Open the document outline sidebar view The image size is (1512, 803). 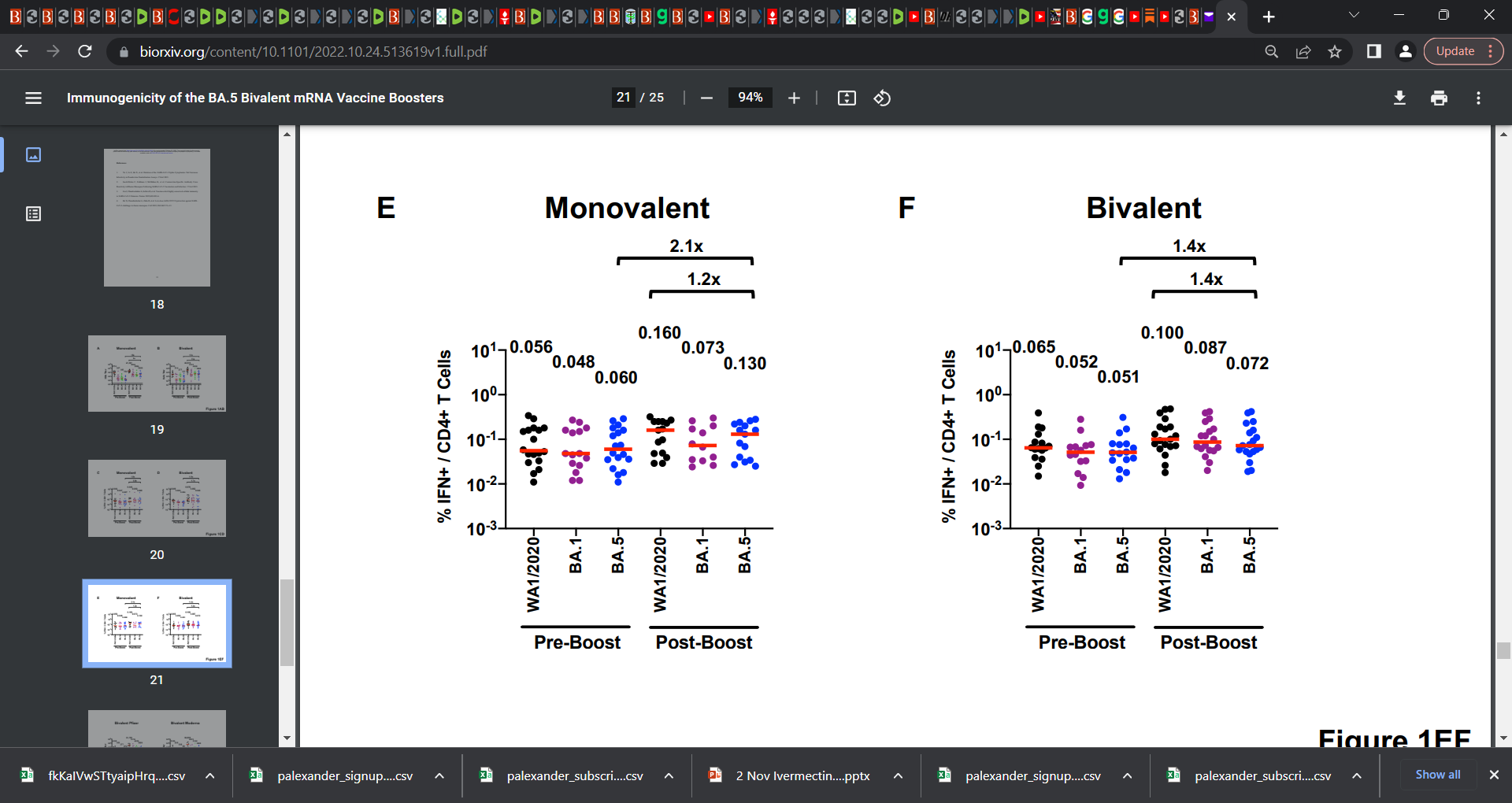coord(33,213)
